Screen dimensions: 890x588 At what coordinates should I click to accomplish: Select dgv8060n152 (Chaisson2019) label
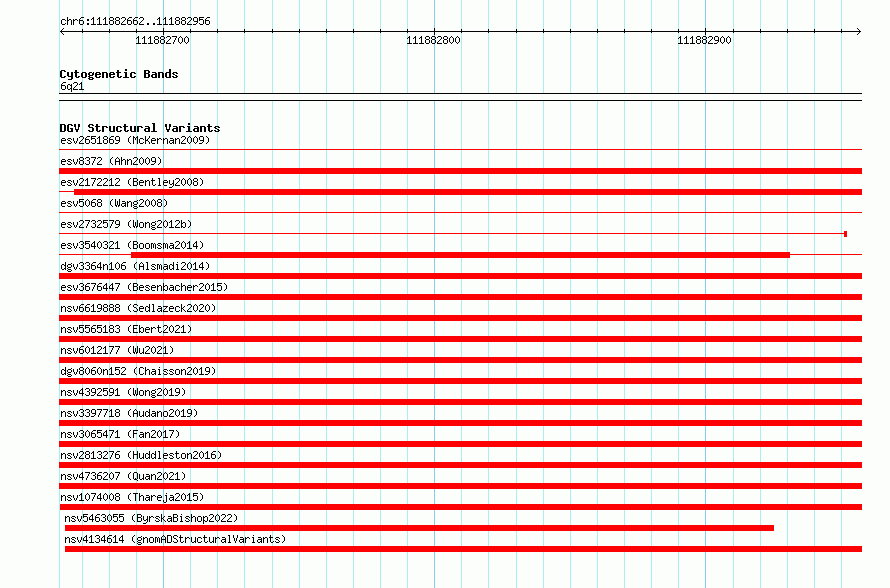(x=138, y=371)
